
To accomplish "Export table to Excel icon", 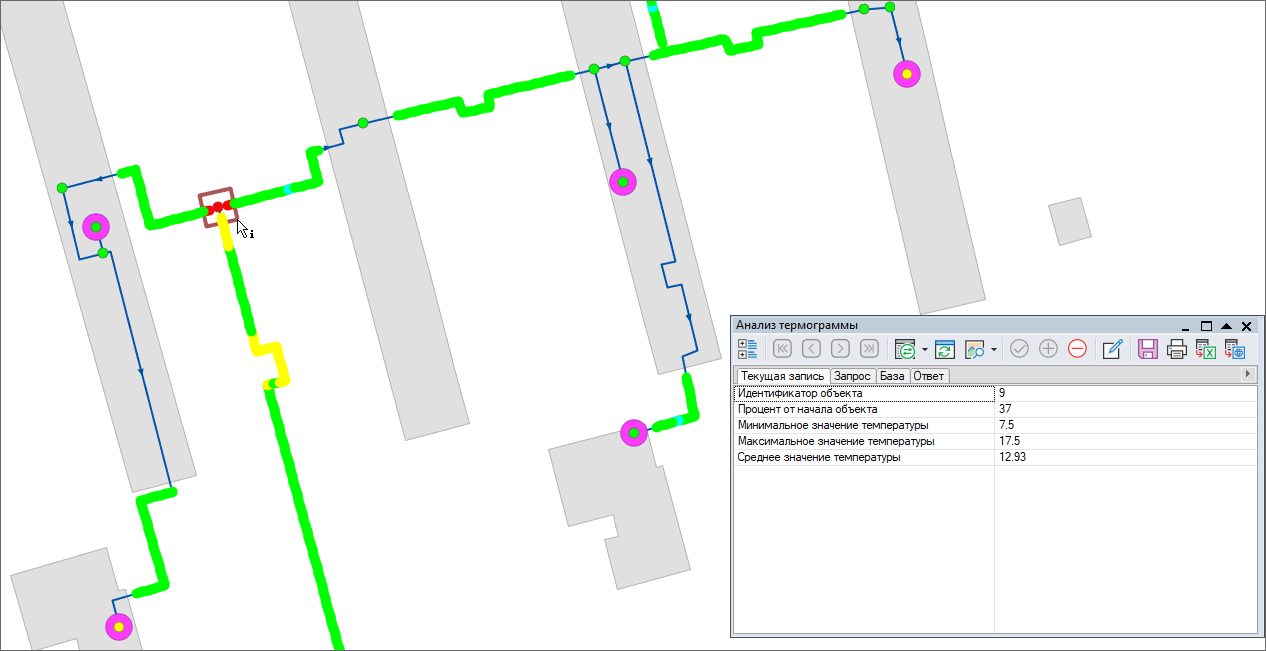I will [x=1206, y=349].
